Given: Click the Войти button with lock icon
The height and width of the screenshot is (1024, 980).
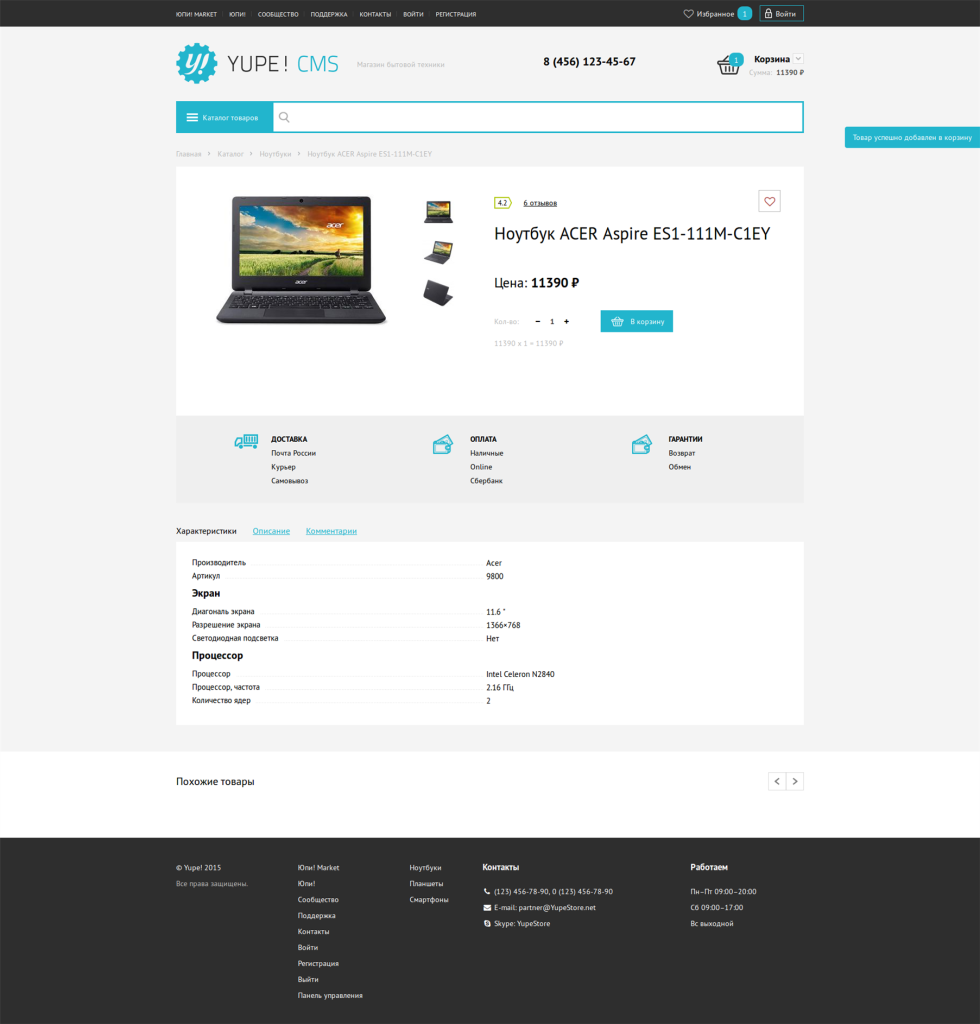Looking at the screenshot, I should point(782,14).
